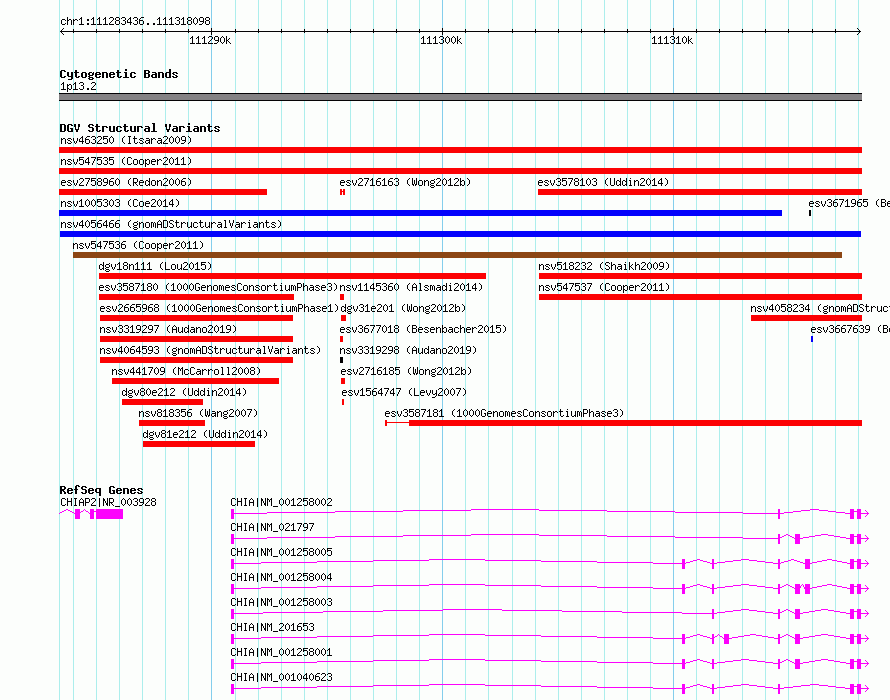This screenshot has width=890, height=700.
Task: Click esv3677018 (Besenbacher2015) label
Action: [423, 329]
